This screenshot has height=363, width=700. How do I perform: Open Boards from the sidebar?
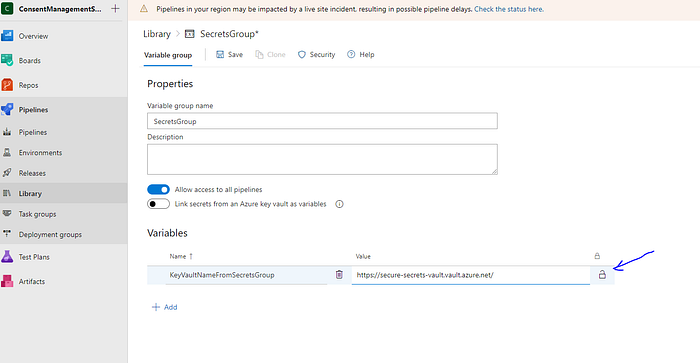(x=29, y=60)
